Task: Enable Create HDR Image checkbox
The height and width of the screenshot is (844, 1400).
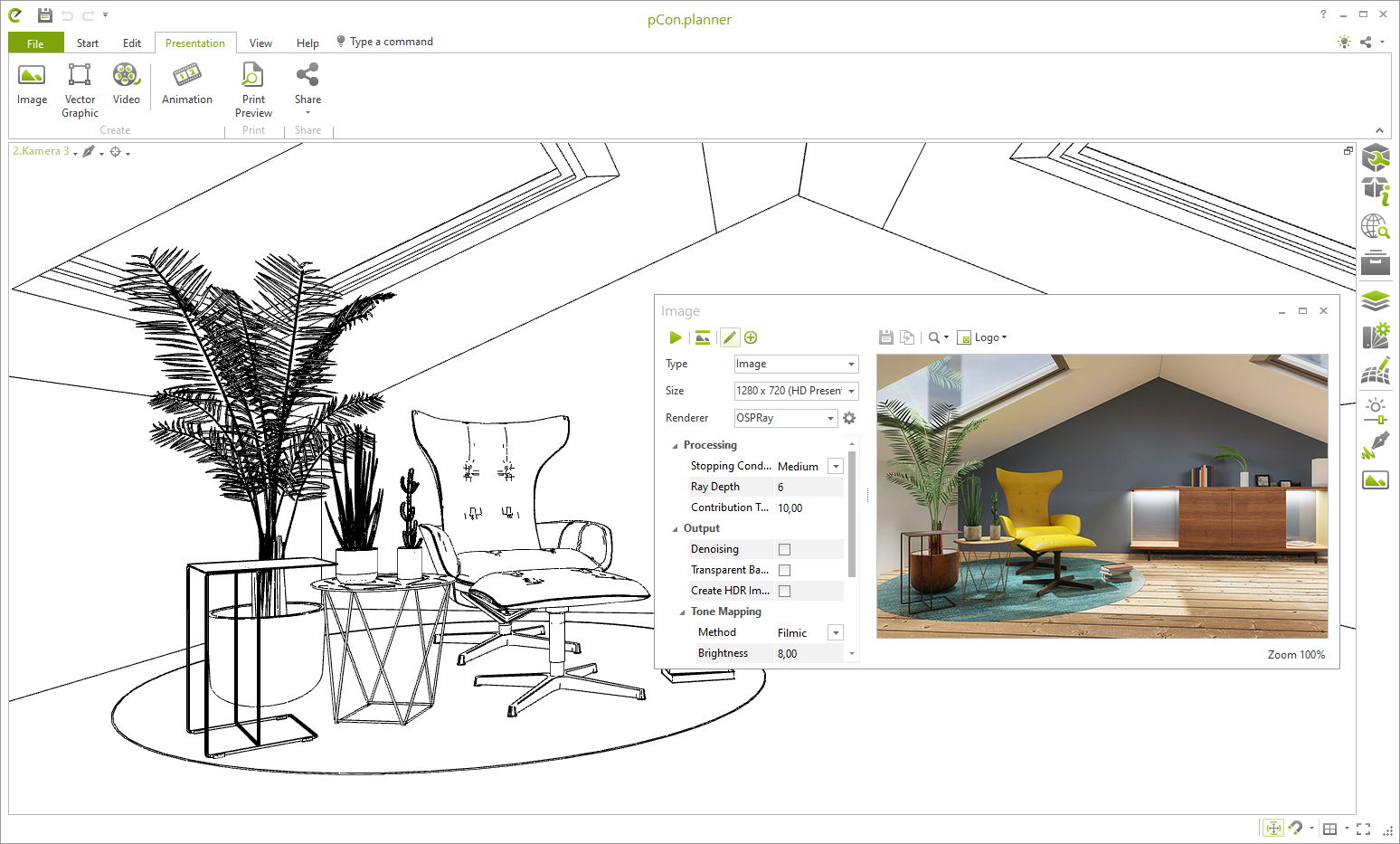Action: point(784,591)
